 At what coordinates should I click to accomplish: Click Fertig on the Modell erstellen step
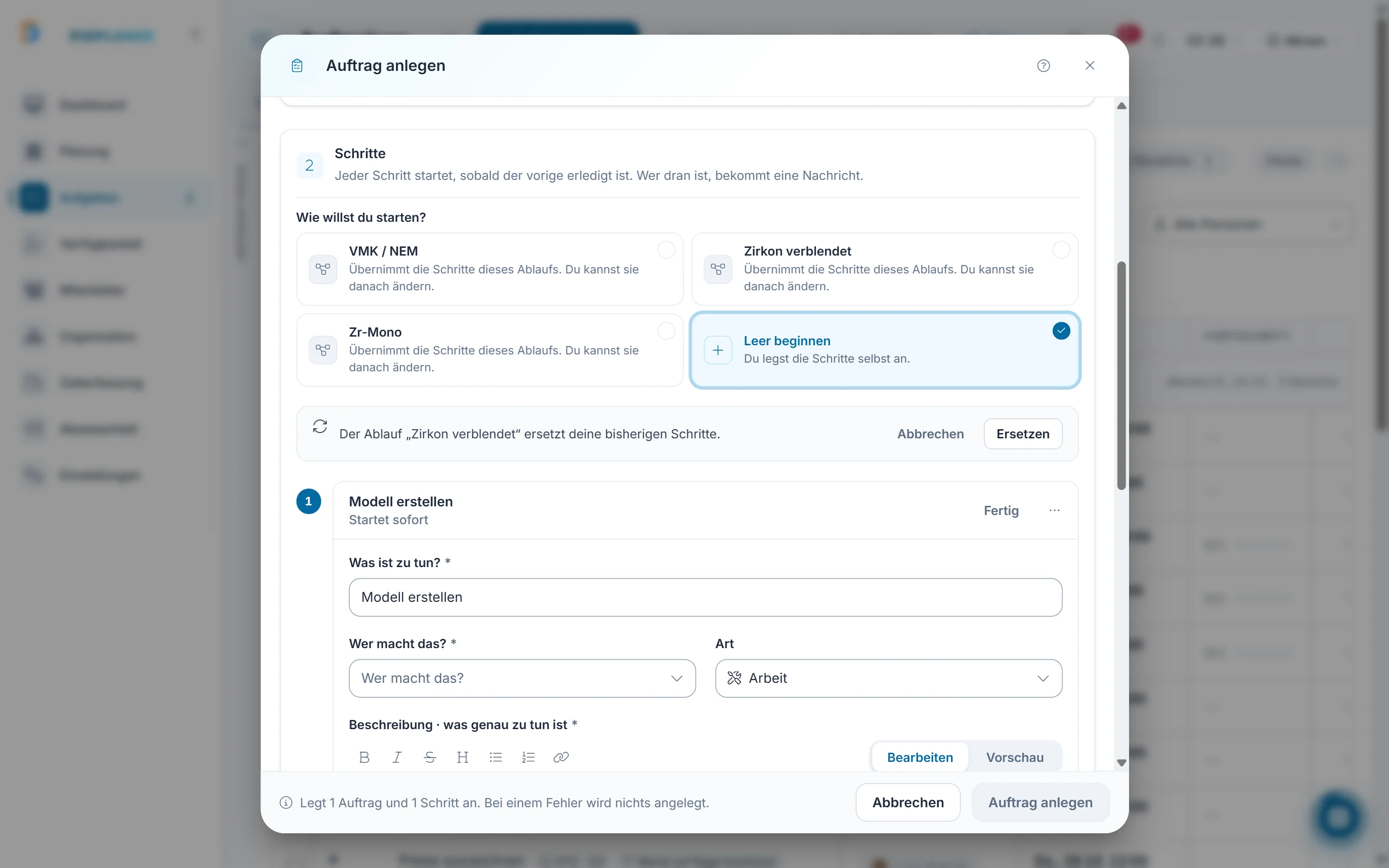point(1001,510)
